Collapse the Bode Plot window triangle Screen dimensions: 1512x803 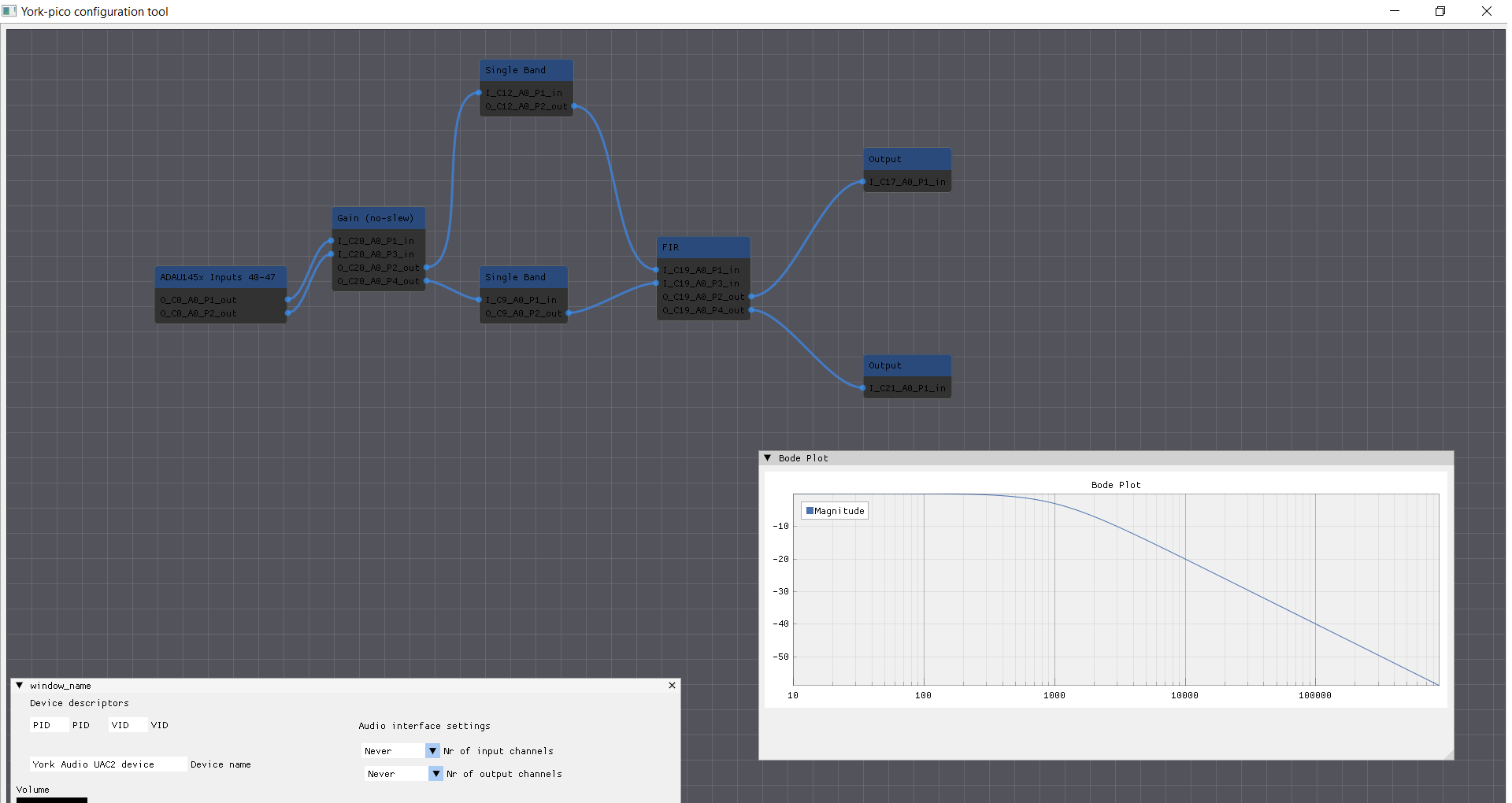tap(767, 457)
